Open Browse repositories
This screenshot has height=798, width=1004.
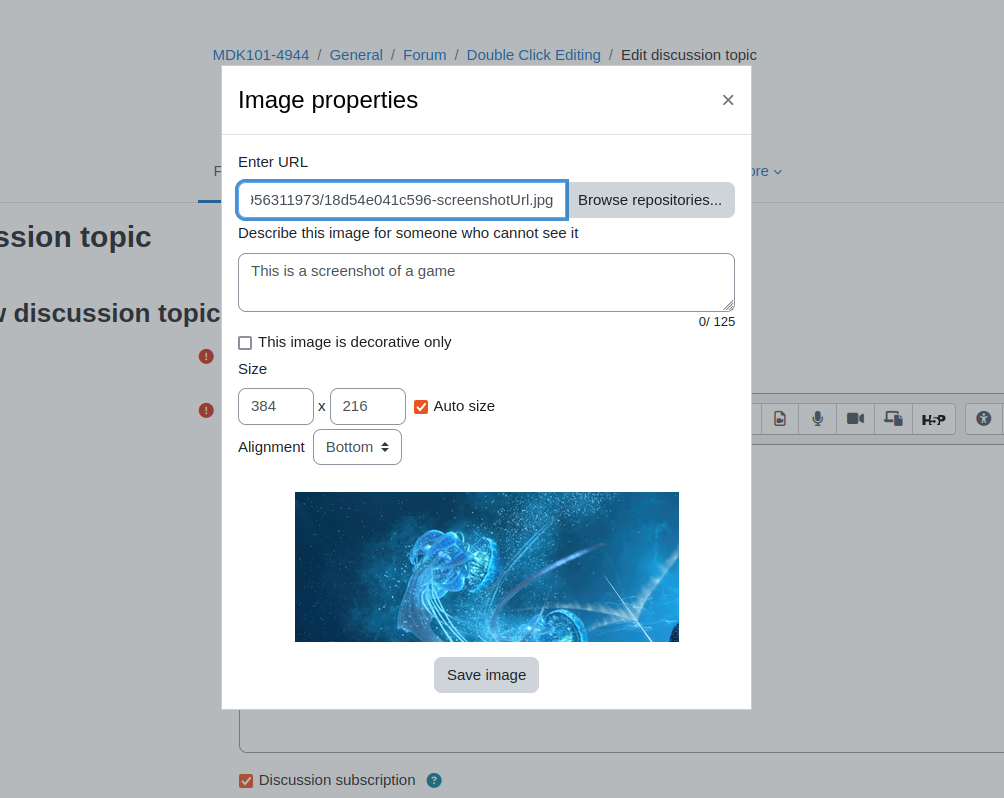click(650, 200)
